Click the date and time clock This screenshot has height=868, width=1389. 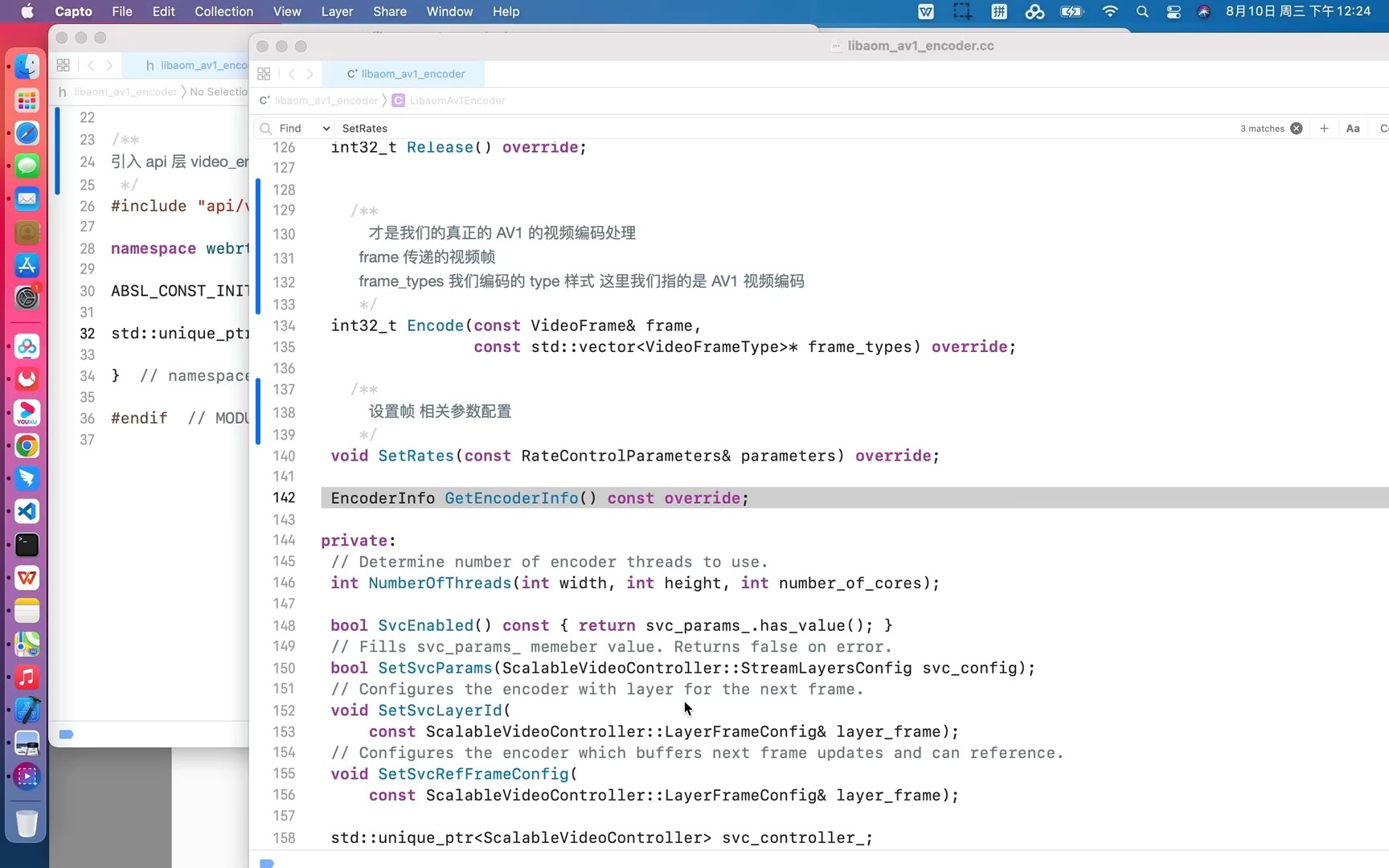tap(1297, 11)
